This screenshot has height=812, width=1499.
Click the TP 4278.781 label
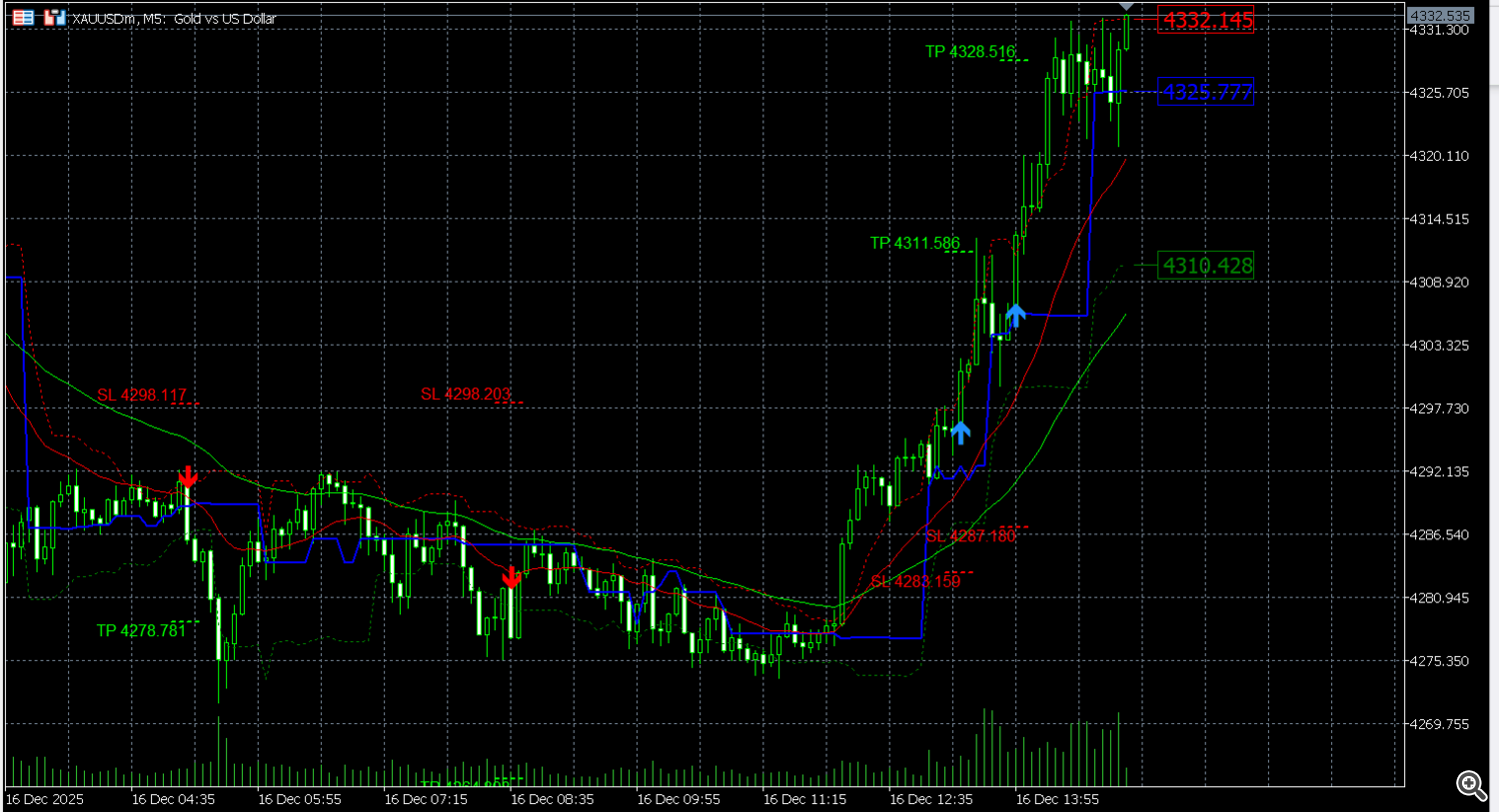(x=140, y=630)
